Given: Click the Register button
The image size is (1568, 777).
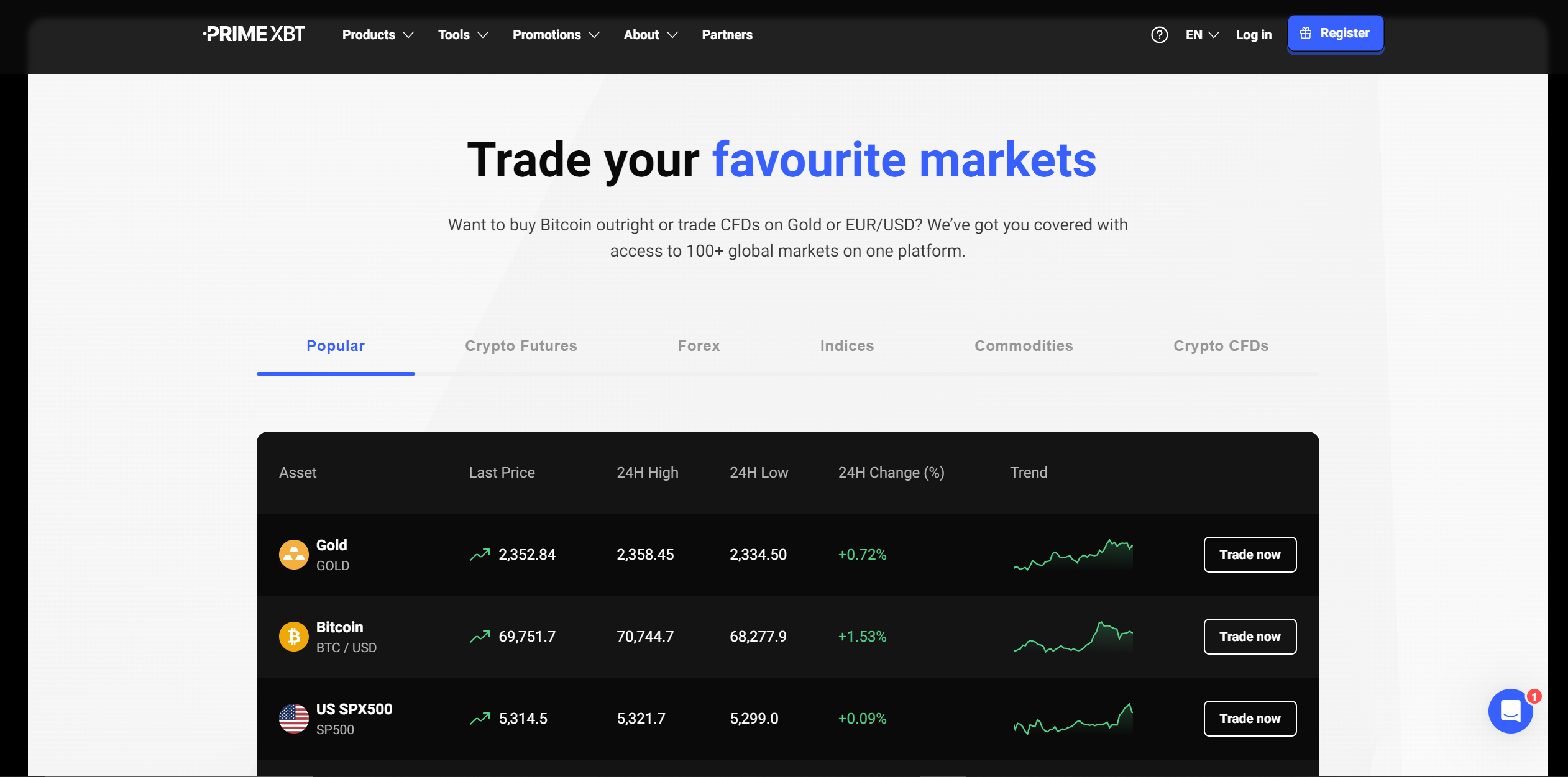Looking at the screenshot, I should coord(1335,34).
